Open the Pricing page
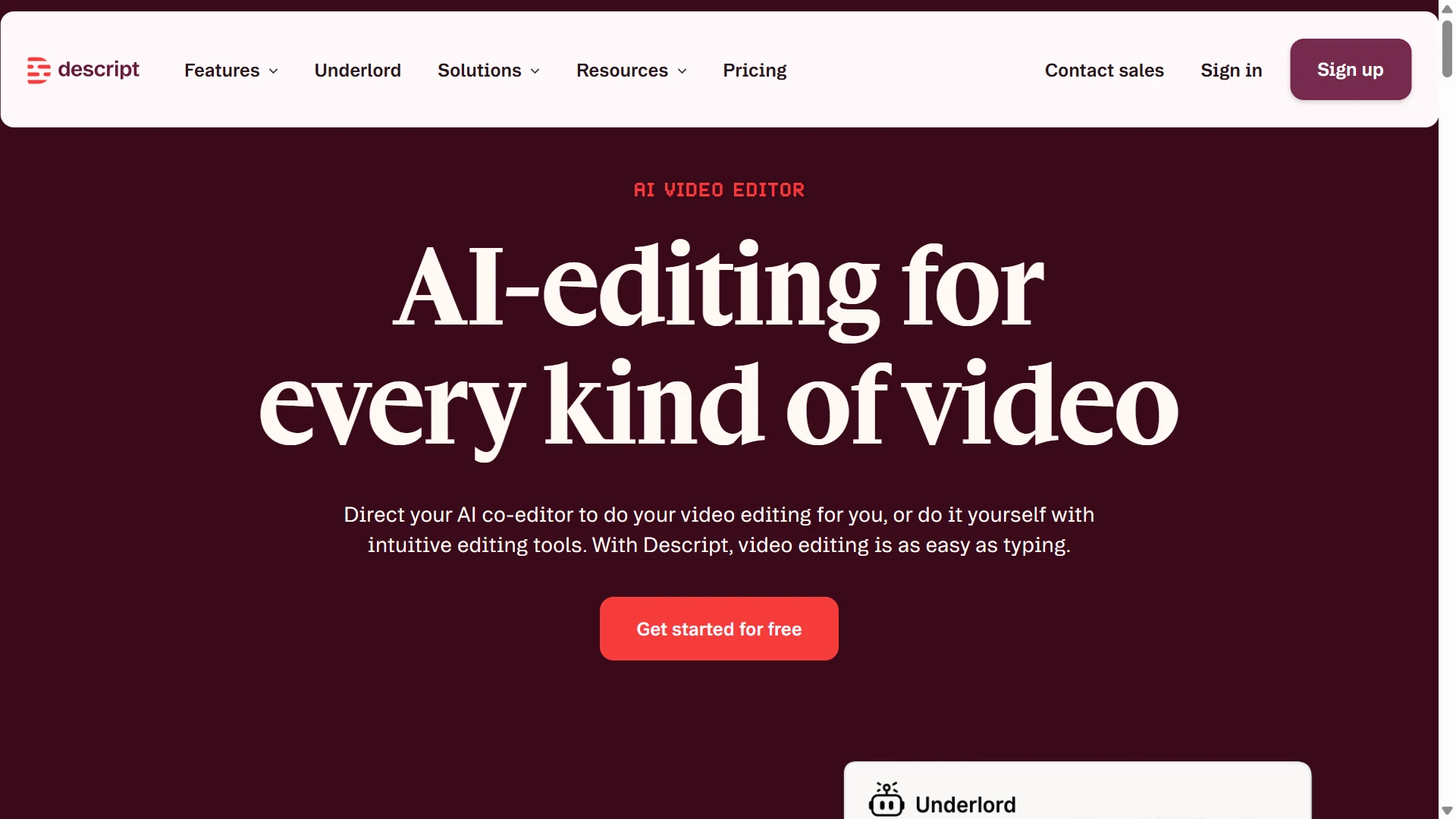Image resolution: width=1456 pixels, height=819 pixels. click(755, 71)
